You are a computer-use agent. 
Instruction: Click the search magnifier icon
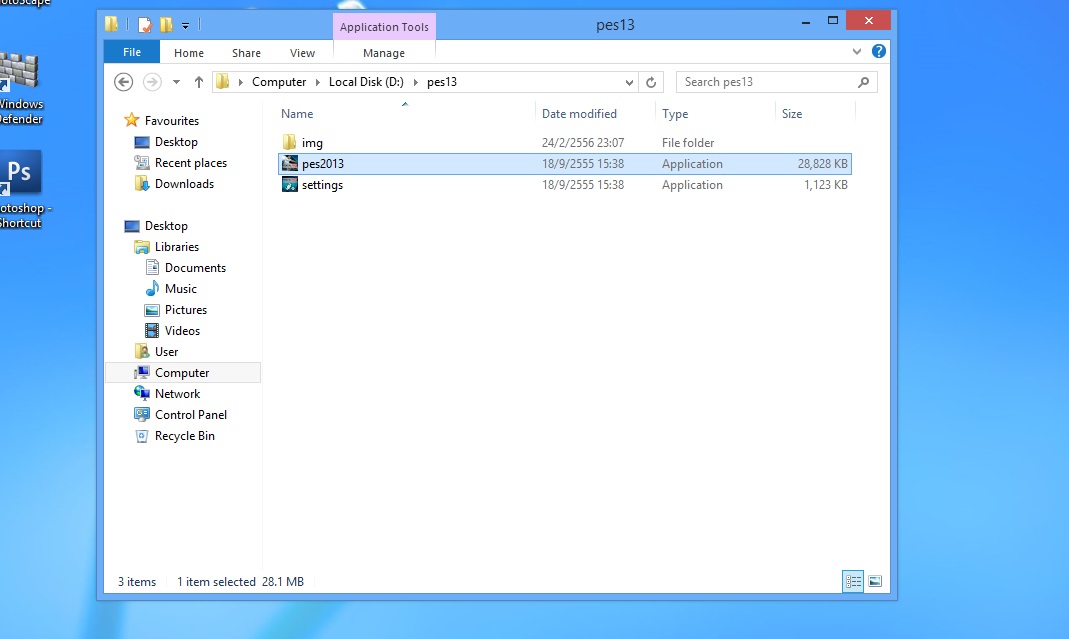tap(863, 82)
